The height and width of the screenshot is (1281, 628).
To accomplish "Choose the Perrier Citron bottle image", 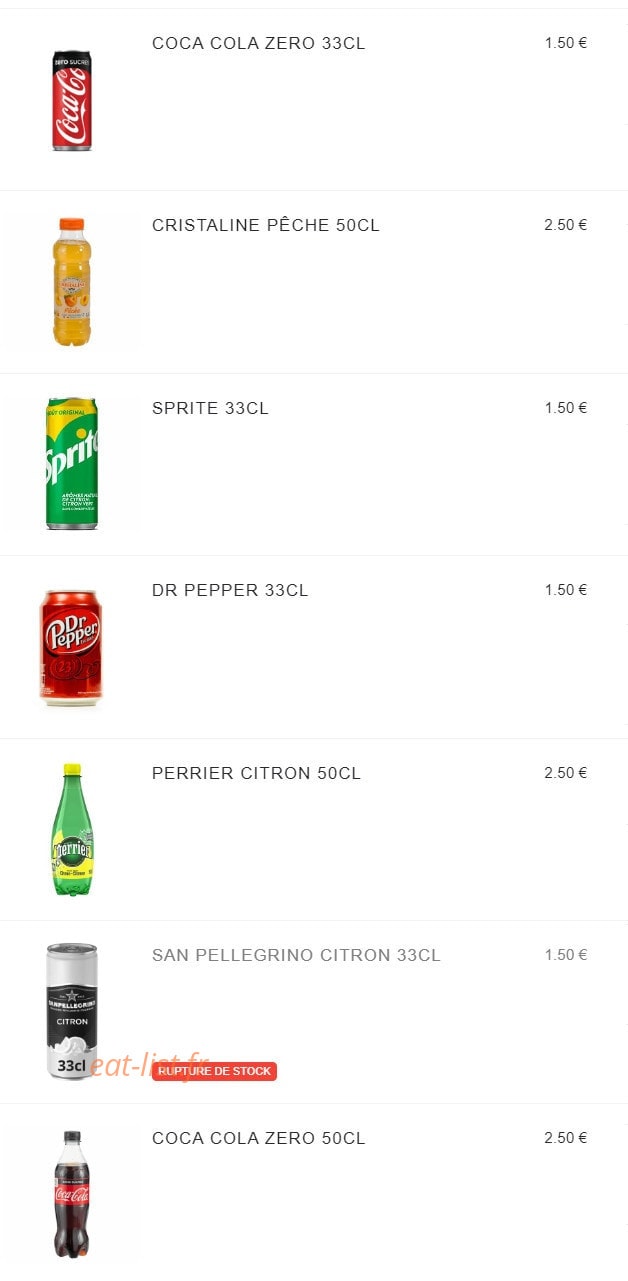I will click(x=71, y=829).
